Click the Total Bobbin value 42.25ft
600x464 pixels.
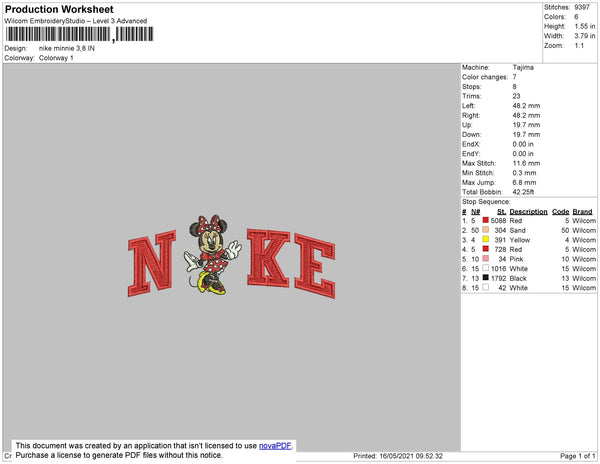tap(523, 192)
